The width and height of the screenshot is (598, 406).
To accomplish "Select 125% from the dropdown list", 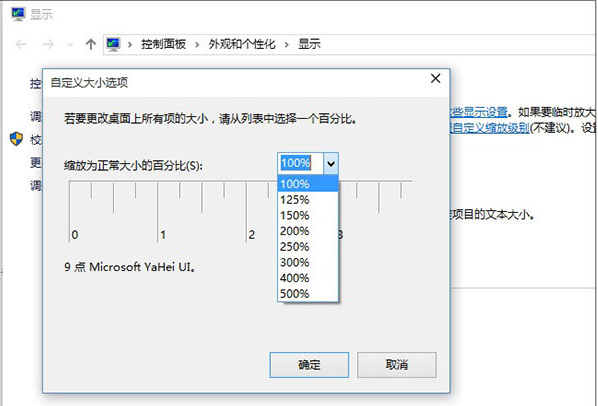I will [308, 200].
